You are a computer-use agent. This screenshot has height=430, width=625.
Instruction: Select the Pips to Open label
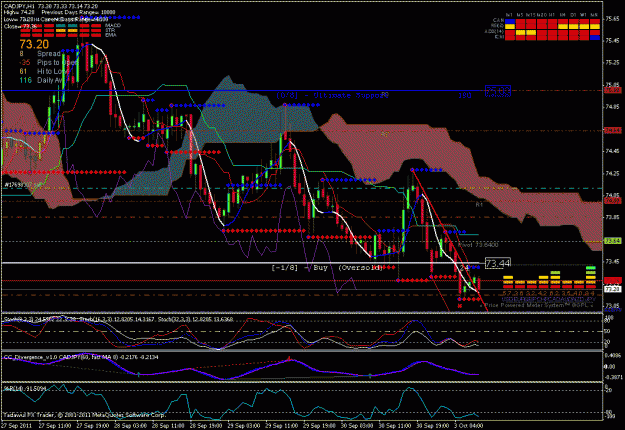click(56, 63)
